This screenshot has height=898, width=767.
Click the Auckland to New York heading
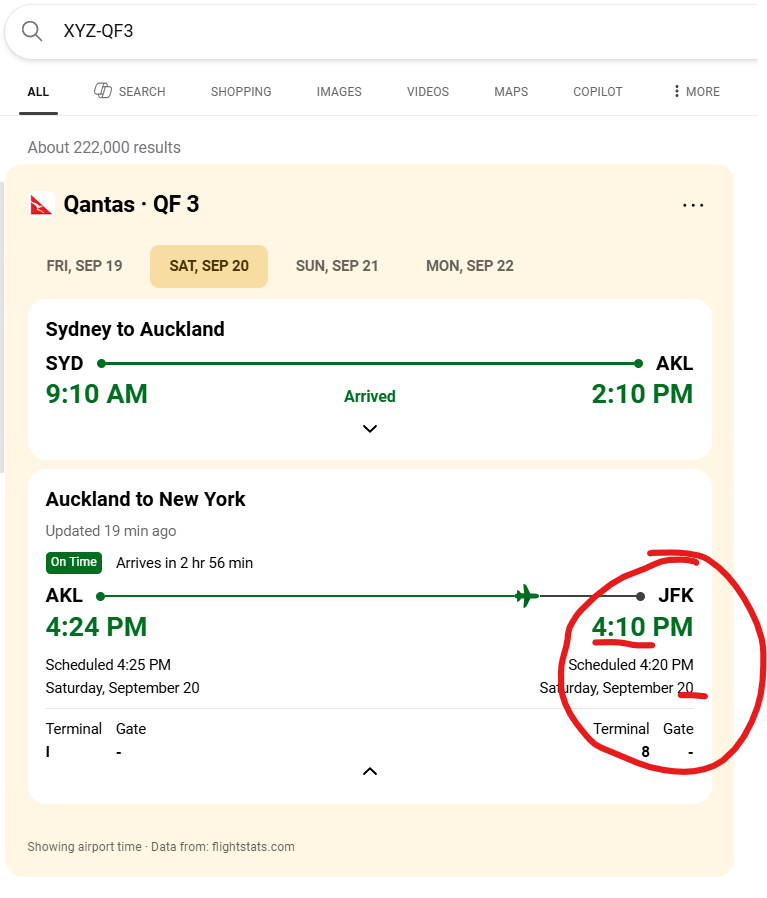[145, 499]
